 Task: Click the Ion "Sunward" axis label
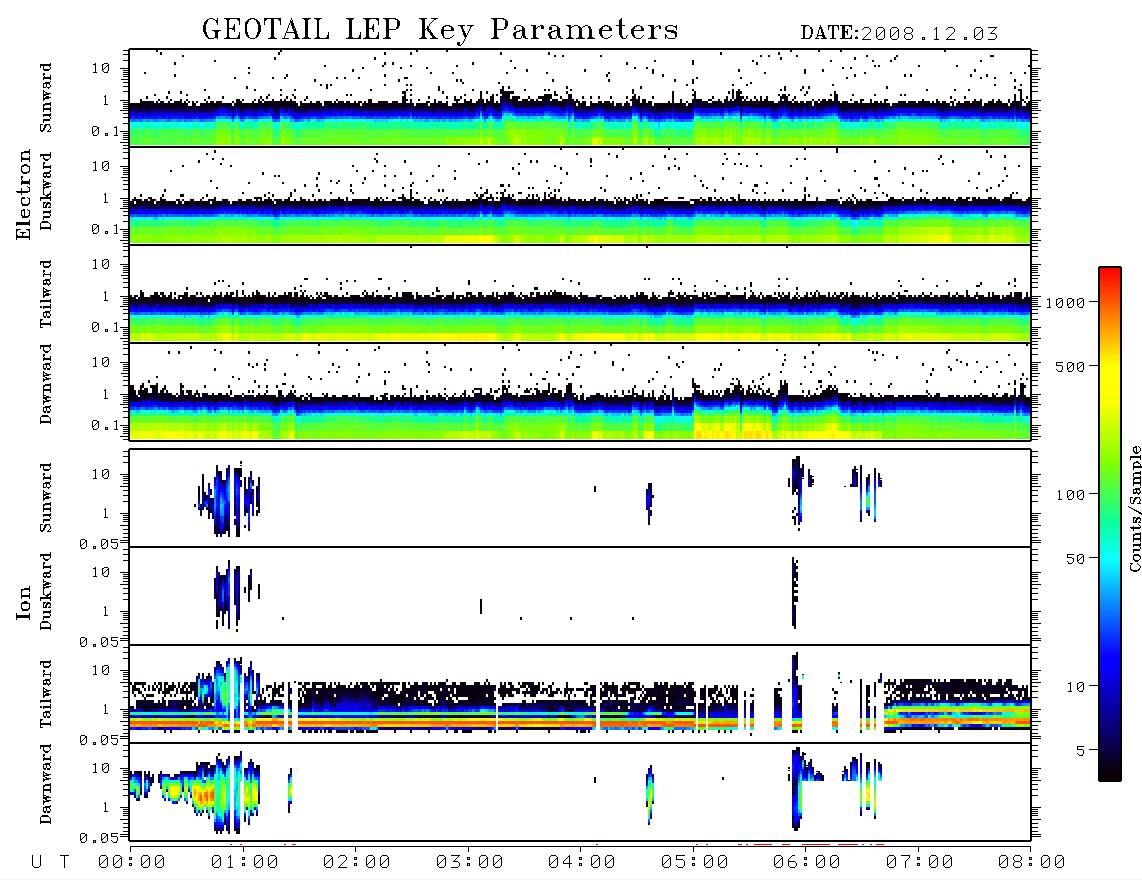pyautogui.click(x=46, y=498)
